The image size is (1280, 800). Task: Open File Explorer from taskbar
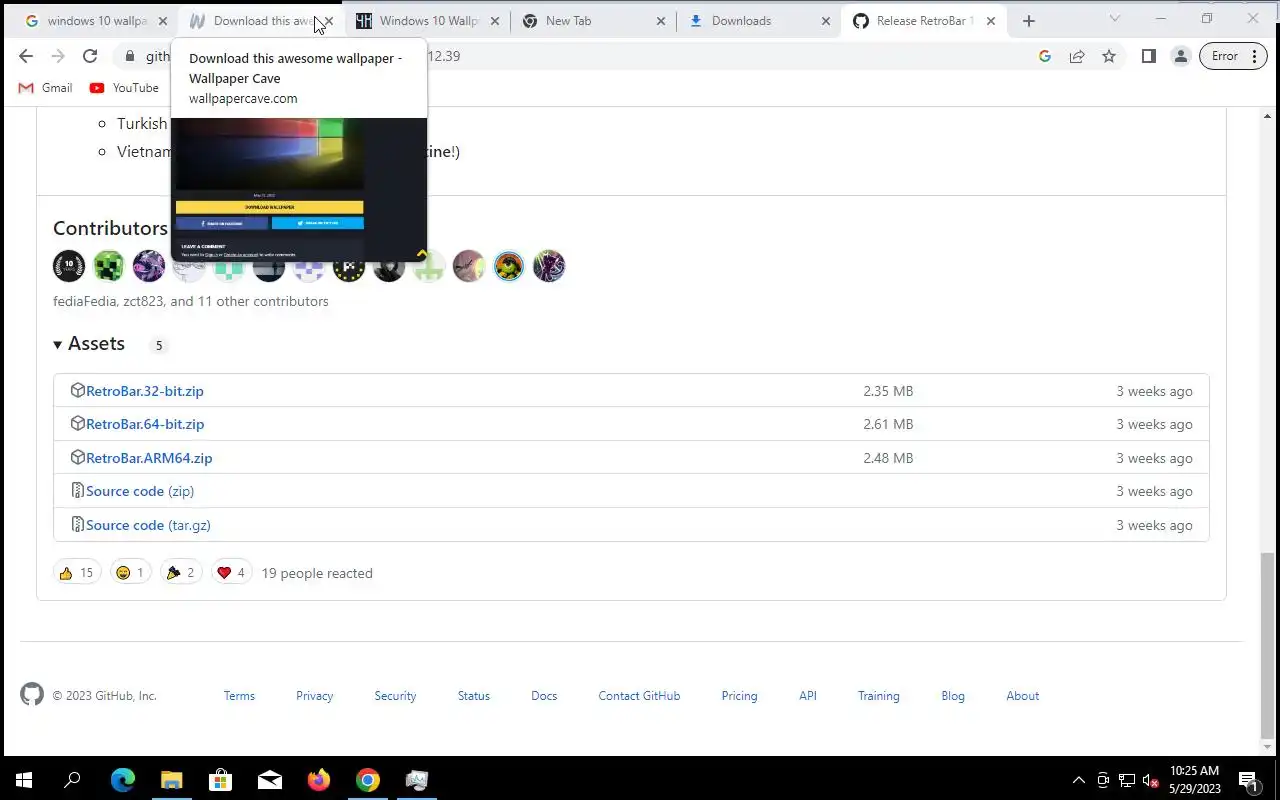172,780
